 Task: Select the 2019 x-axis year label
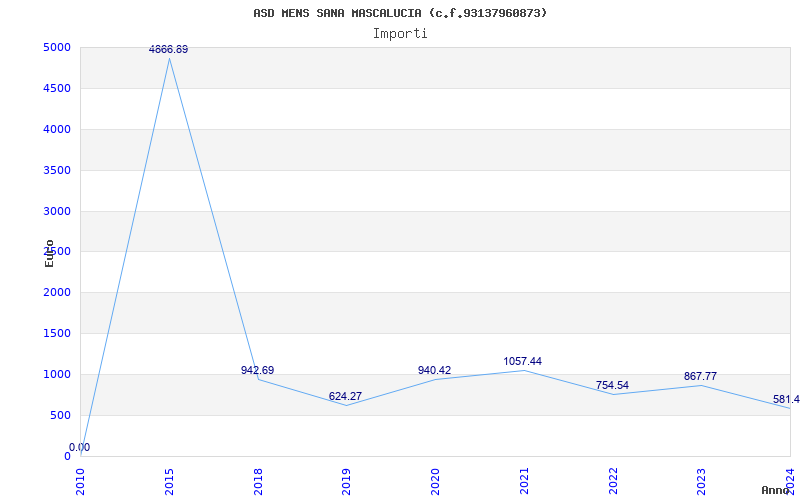(346, 482)
